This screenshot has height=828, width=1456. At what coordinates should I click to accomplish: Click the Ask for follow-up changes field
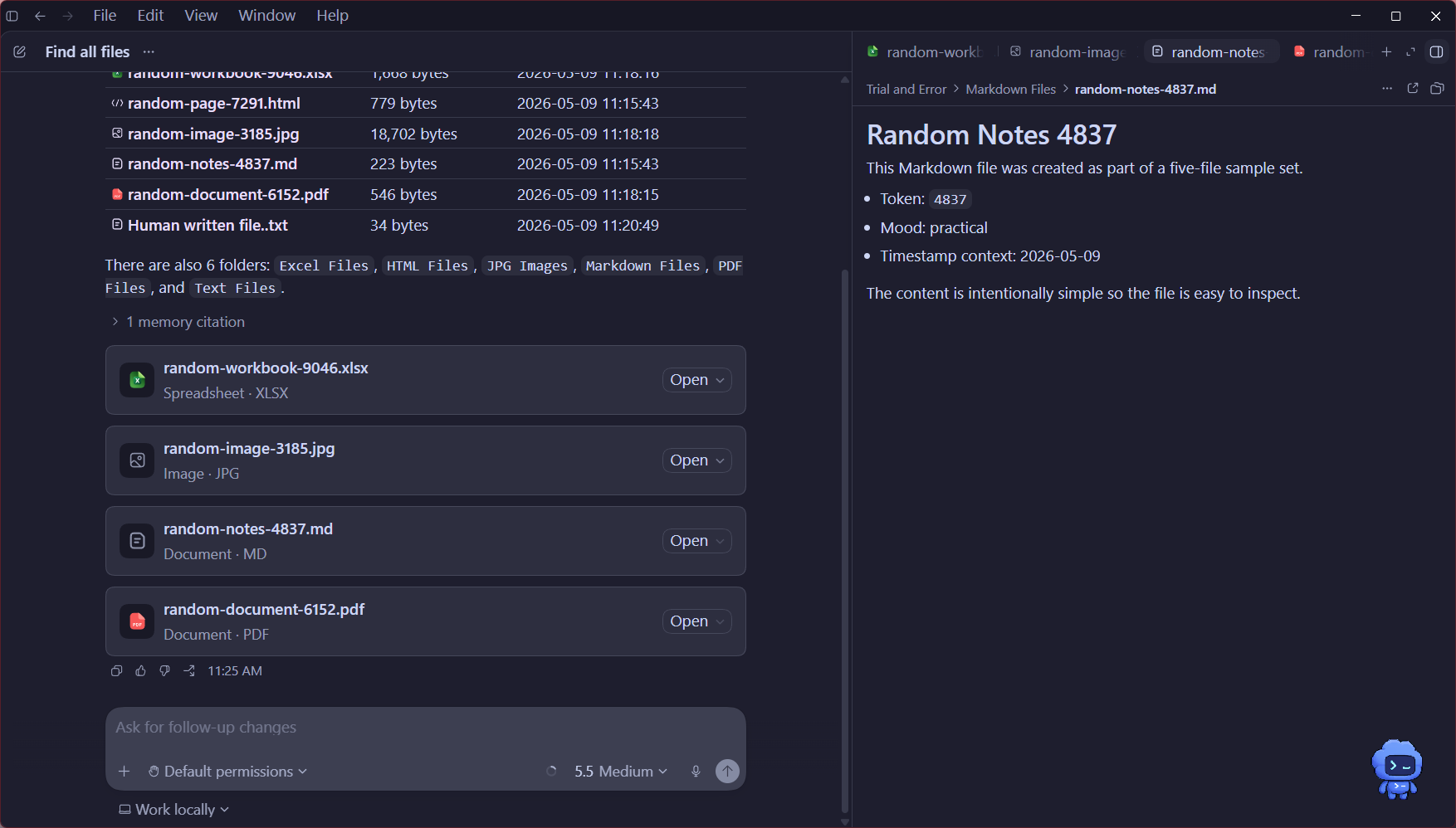click(x=426, y=728)
